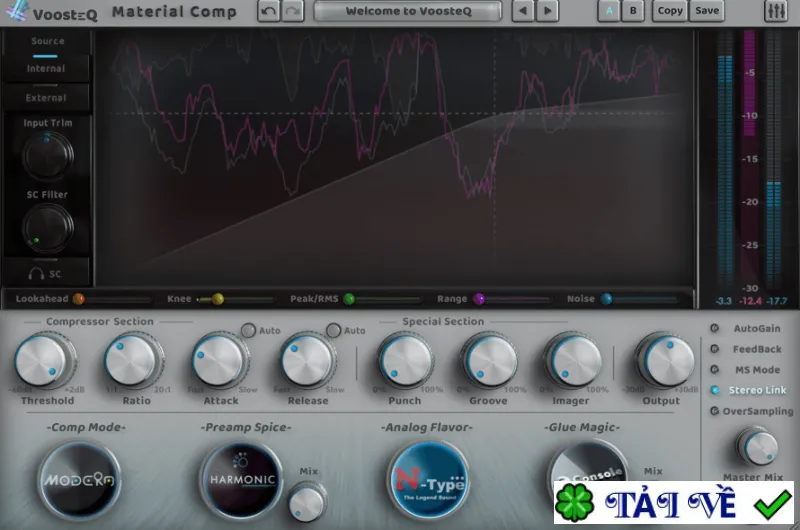
Task: Enable Auto for Attack
Action: [x=248, y=331]
